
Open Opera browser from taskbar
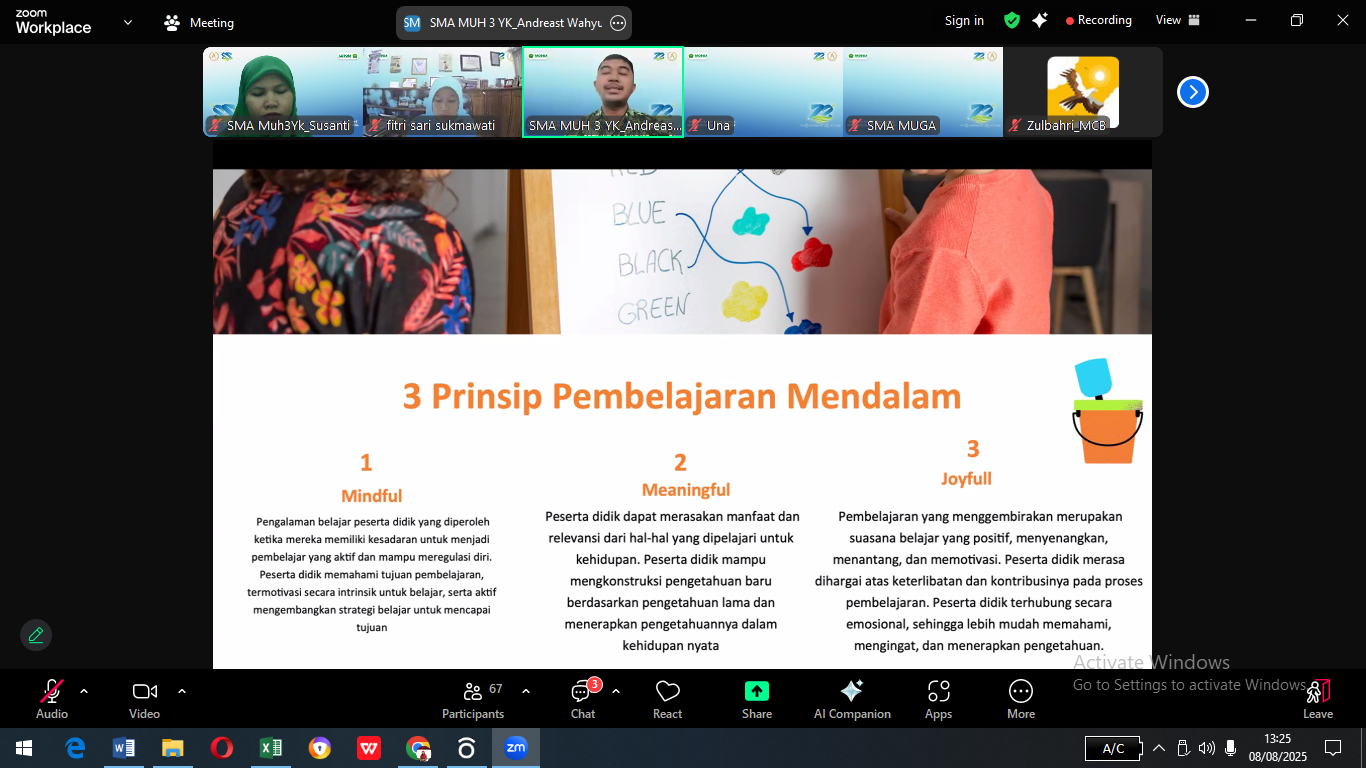222,748
